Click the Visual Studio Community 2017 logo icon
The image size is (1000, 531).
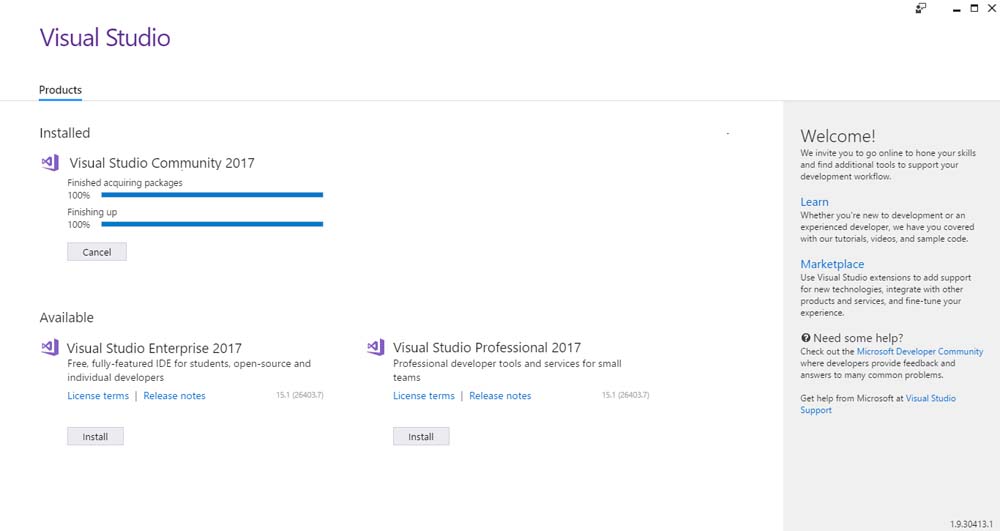(50, 163)
